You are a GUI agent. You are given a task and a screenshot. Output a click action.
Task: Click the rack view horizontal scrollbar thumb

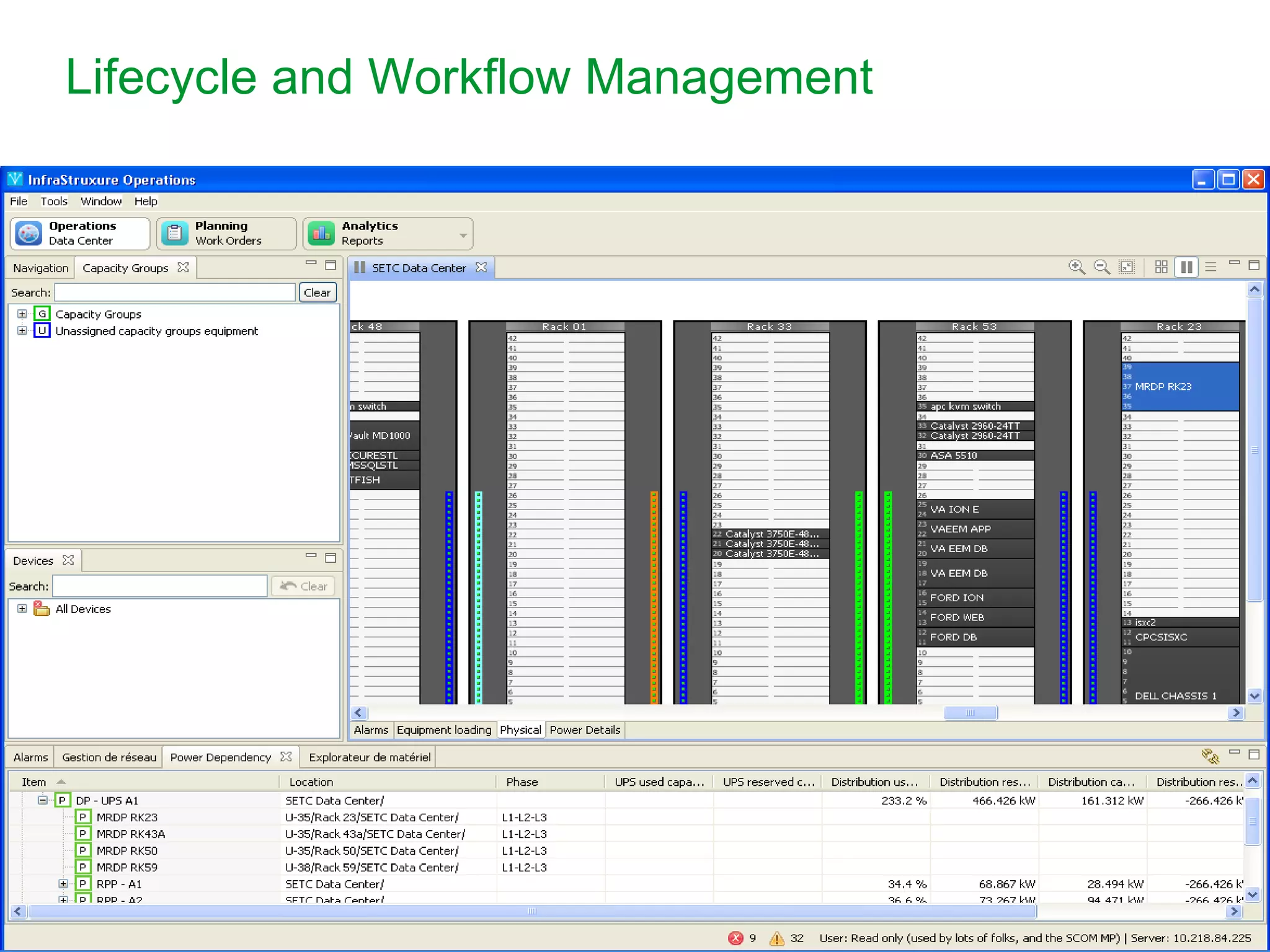coord(970,713)
